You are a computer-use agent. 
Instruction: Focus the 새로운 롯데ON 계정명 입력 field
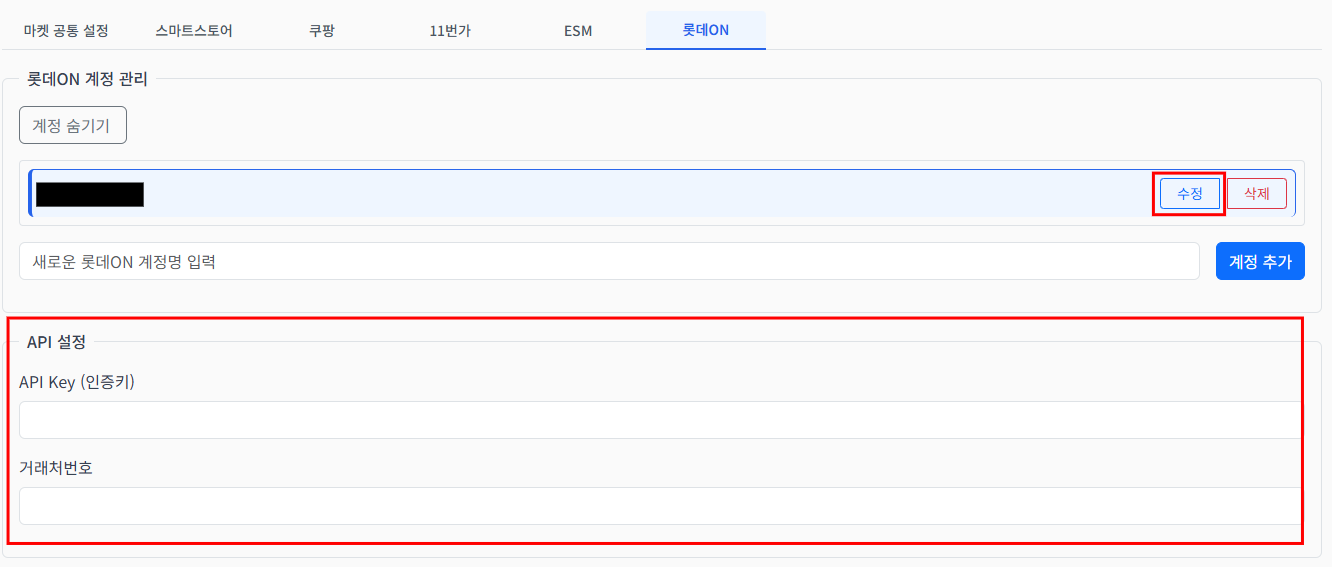tap(609, 261)
